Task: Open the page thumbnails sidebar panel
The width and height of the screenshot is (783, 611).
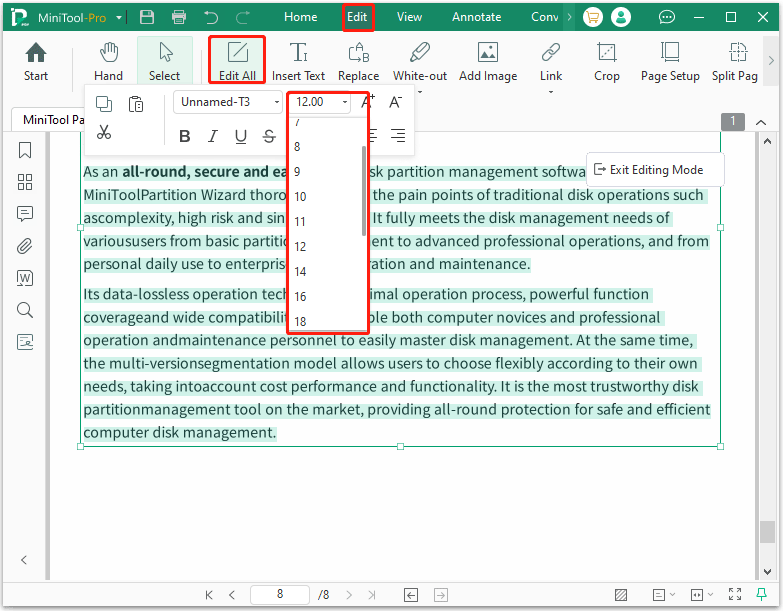Action: click(x=25, y=182)
